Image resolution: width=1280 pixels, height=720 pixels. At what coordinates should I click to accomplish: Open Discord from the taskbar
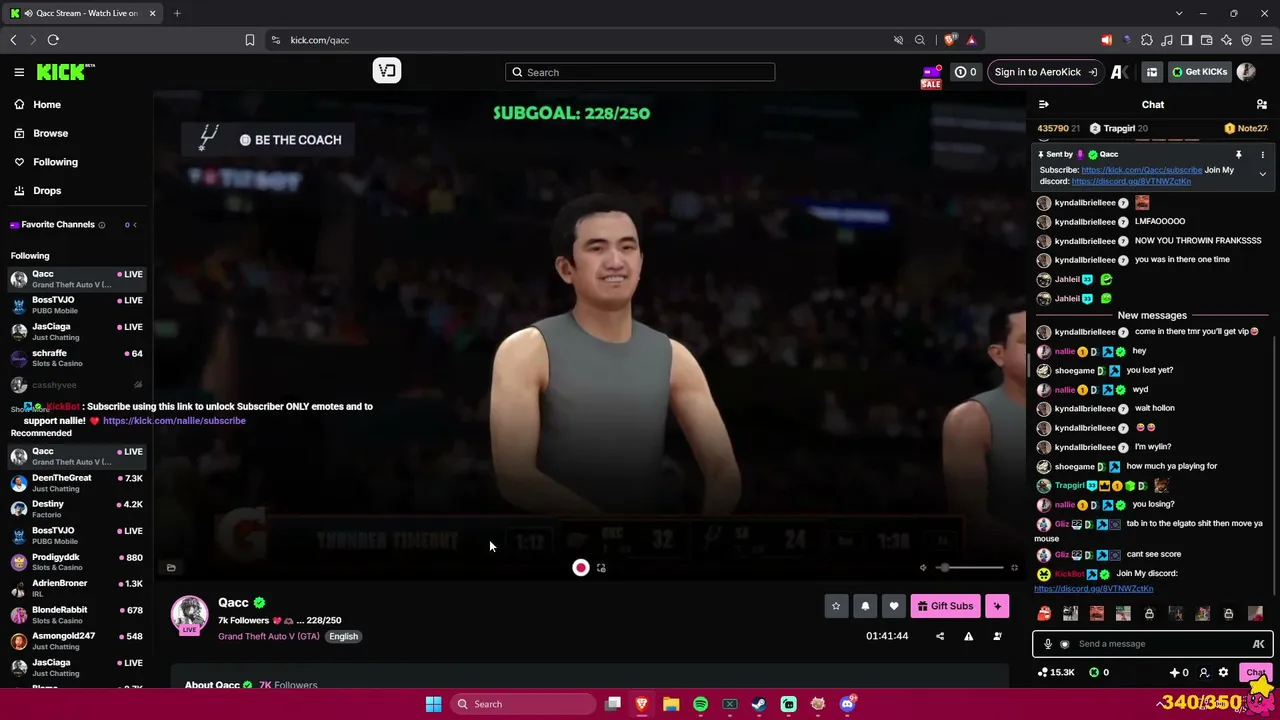847,704
